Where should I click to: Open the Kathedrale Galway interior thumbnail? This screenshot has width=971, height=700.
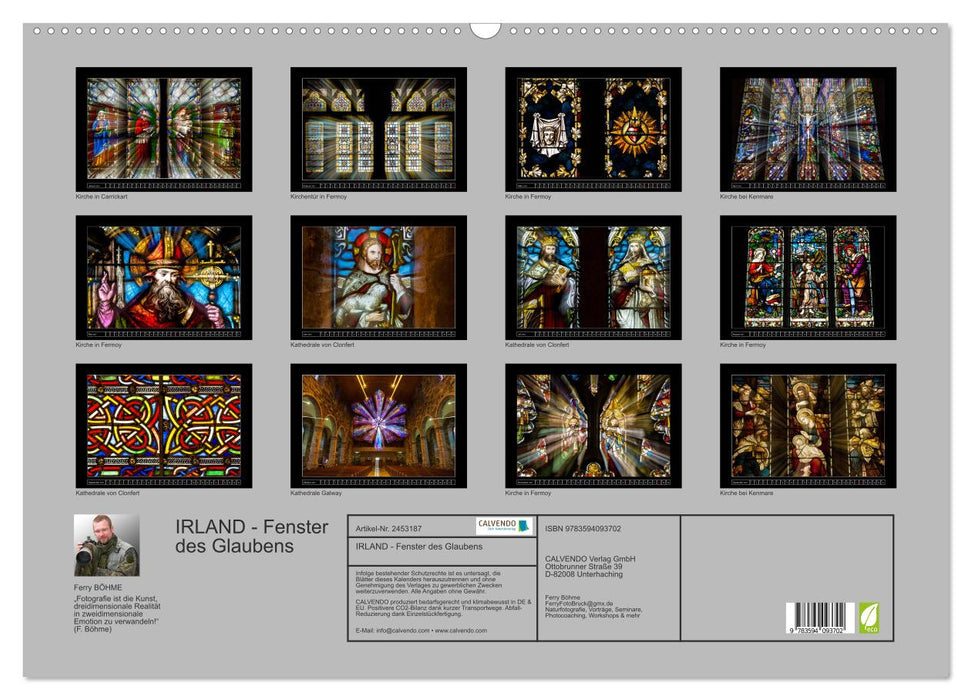(x=378, y=426)
